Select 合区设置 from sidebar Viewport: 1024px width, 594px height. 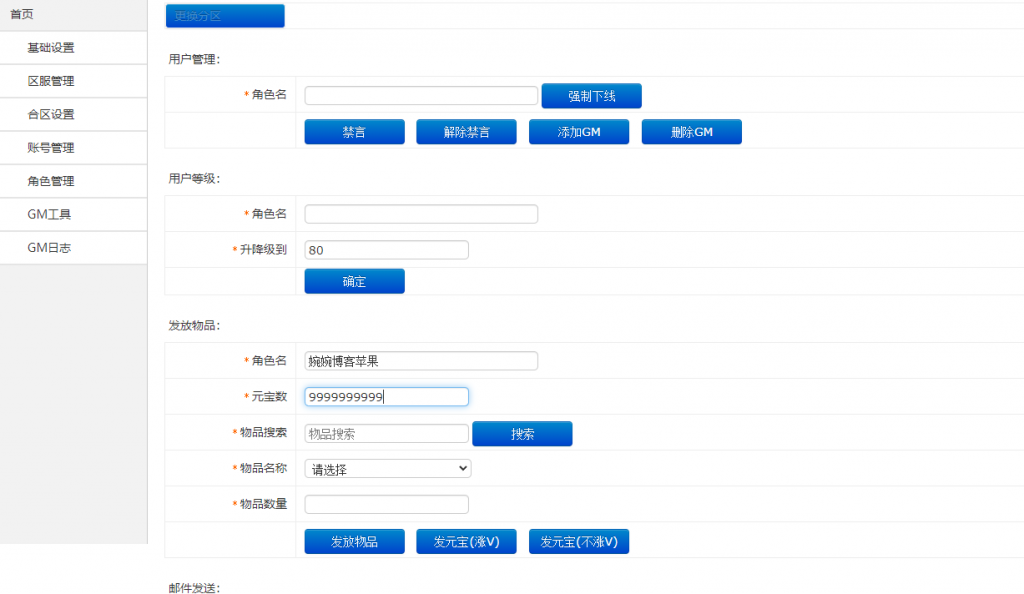click(51, 115)
